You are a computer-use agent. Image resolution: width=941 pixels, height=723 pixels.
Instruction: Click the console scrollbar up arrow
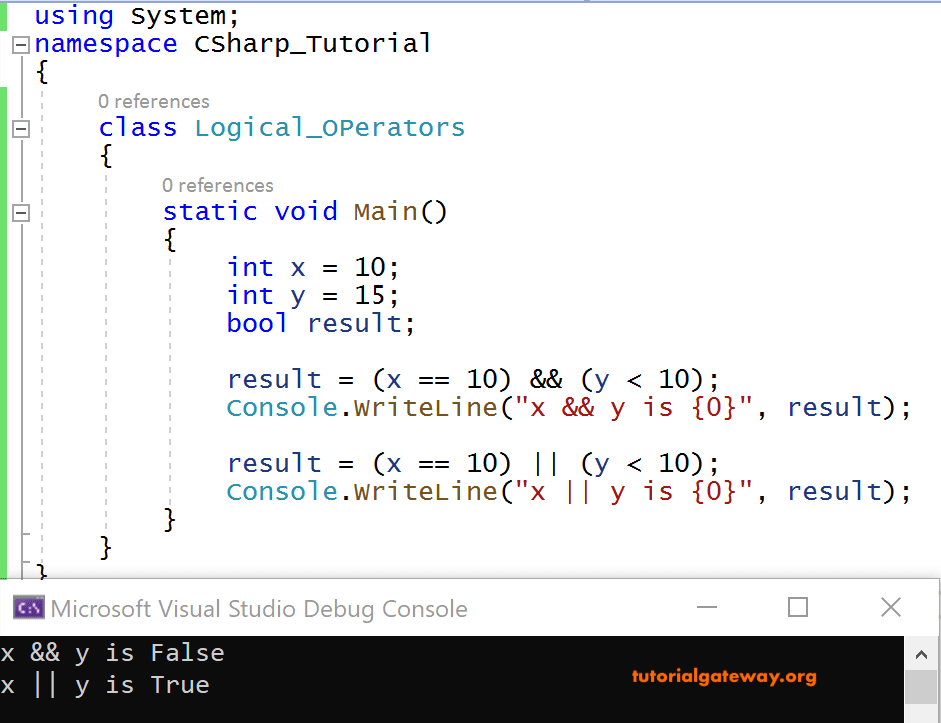click(921, 655)
